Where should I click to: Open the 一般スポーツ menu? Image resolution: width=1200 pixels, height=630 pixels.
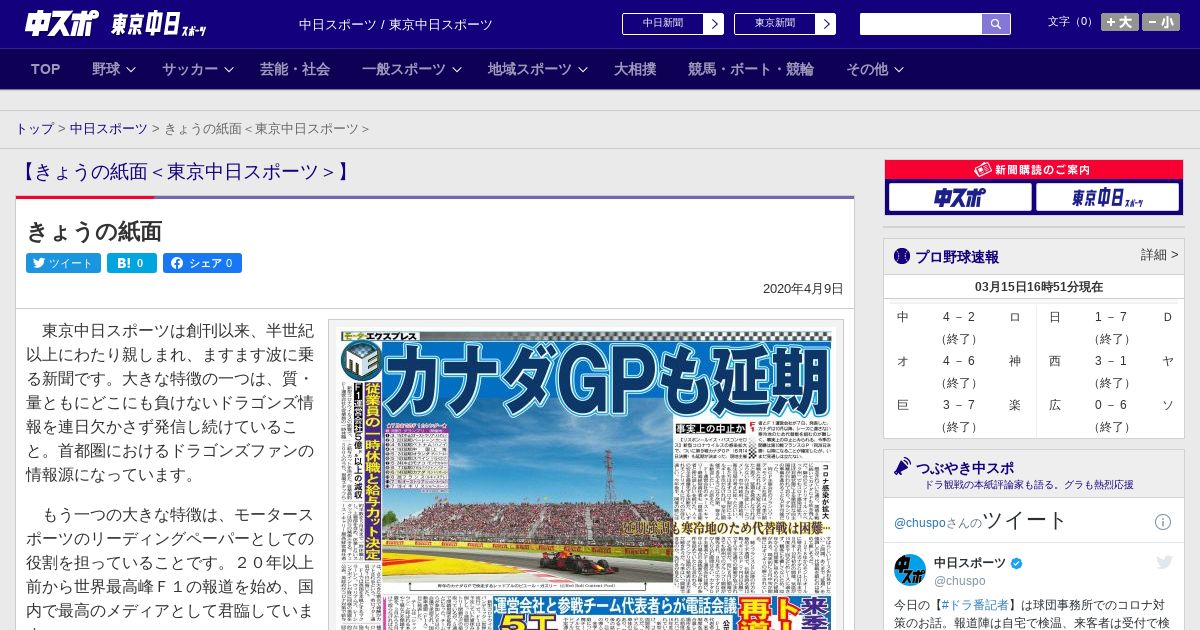coord(404,69)
